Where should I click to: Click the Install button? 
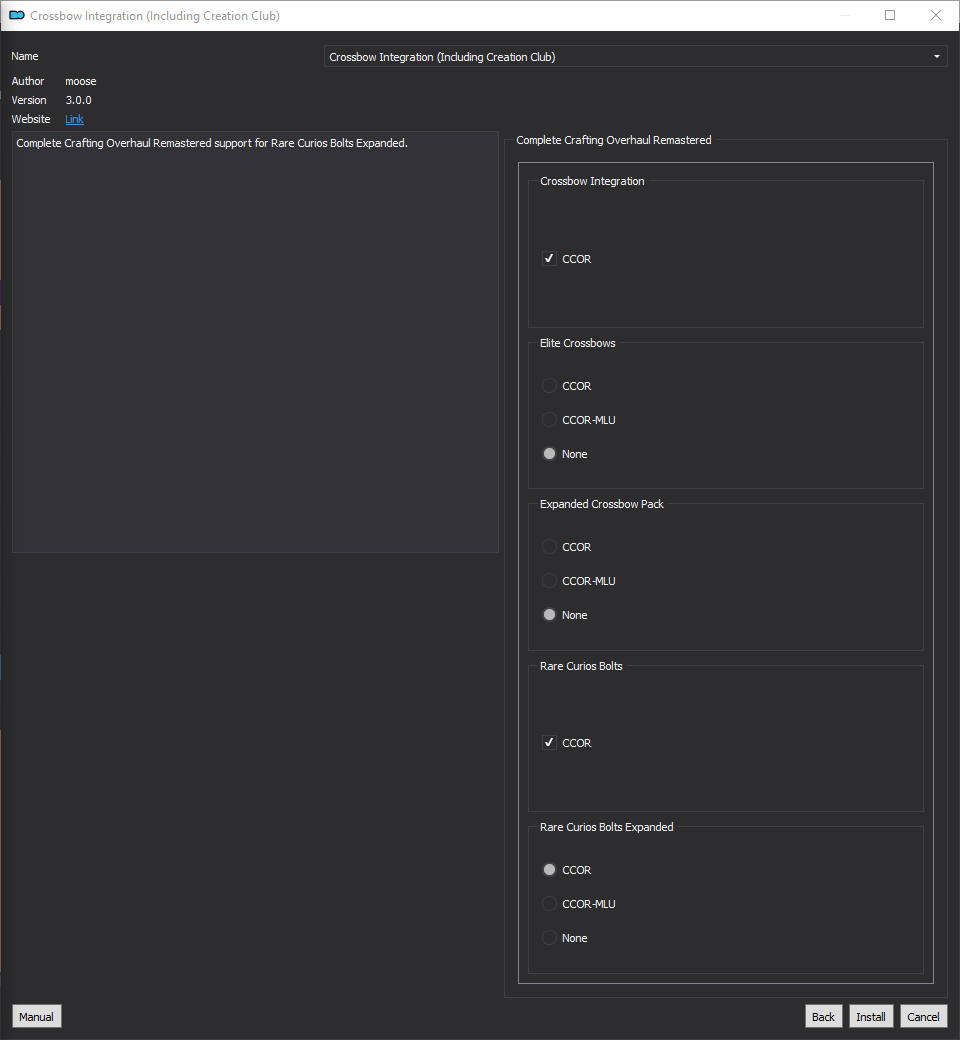pos(870,1017)
